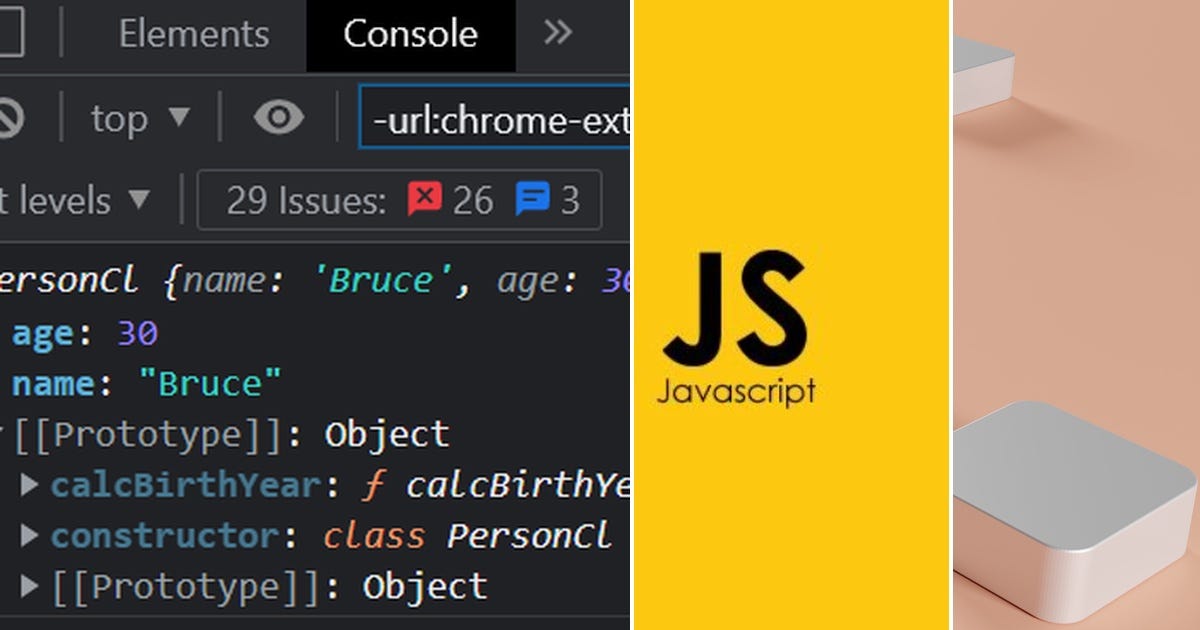Switch to the Elements tab
This screenshot has width=1200, height=630.
(x=194, y=33)
